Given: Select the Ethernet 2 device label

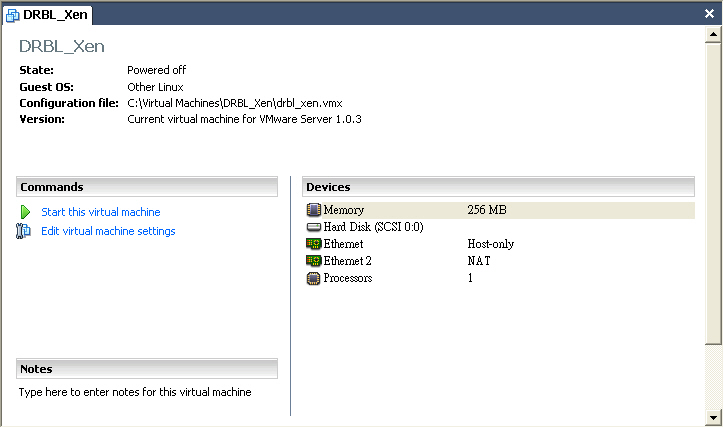Looking at the screenshot, I should tap(347, 261).
